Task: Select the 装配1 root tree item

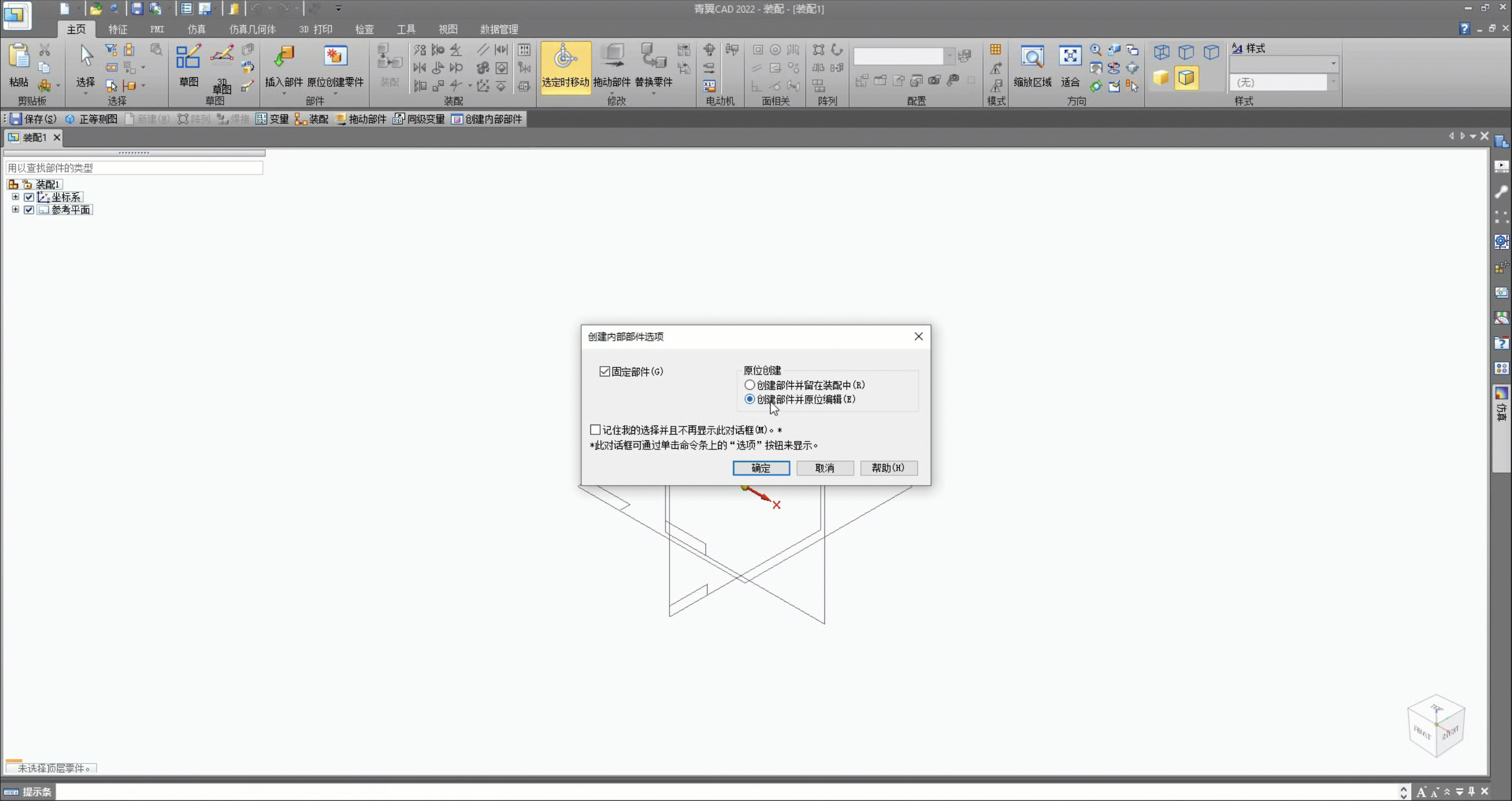Action: click(47, 184)
